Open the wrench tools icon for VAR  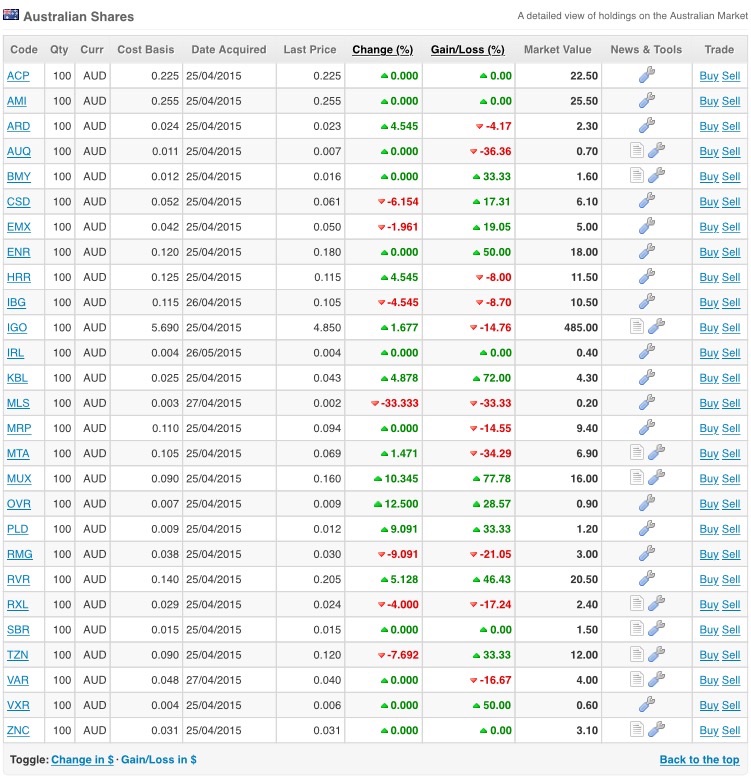click(656, 679)
